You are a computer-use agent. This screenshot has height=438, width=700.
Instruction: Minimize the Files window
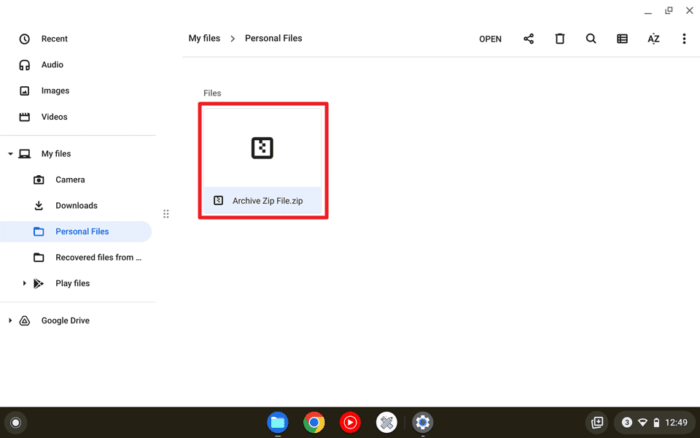coord(648,11)
